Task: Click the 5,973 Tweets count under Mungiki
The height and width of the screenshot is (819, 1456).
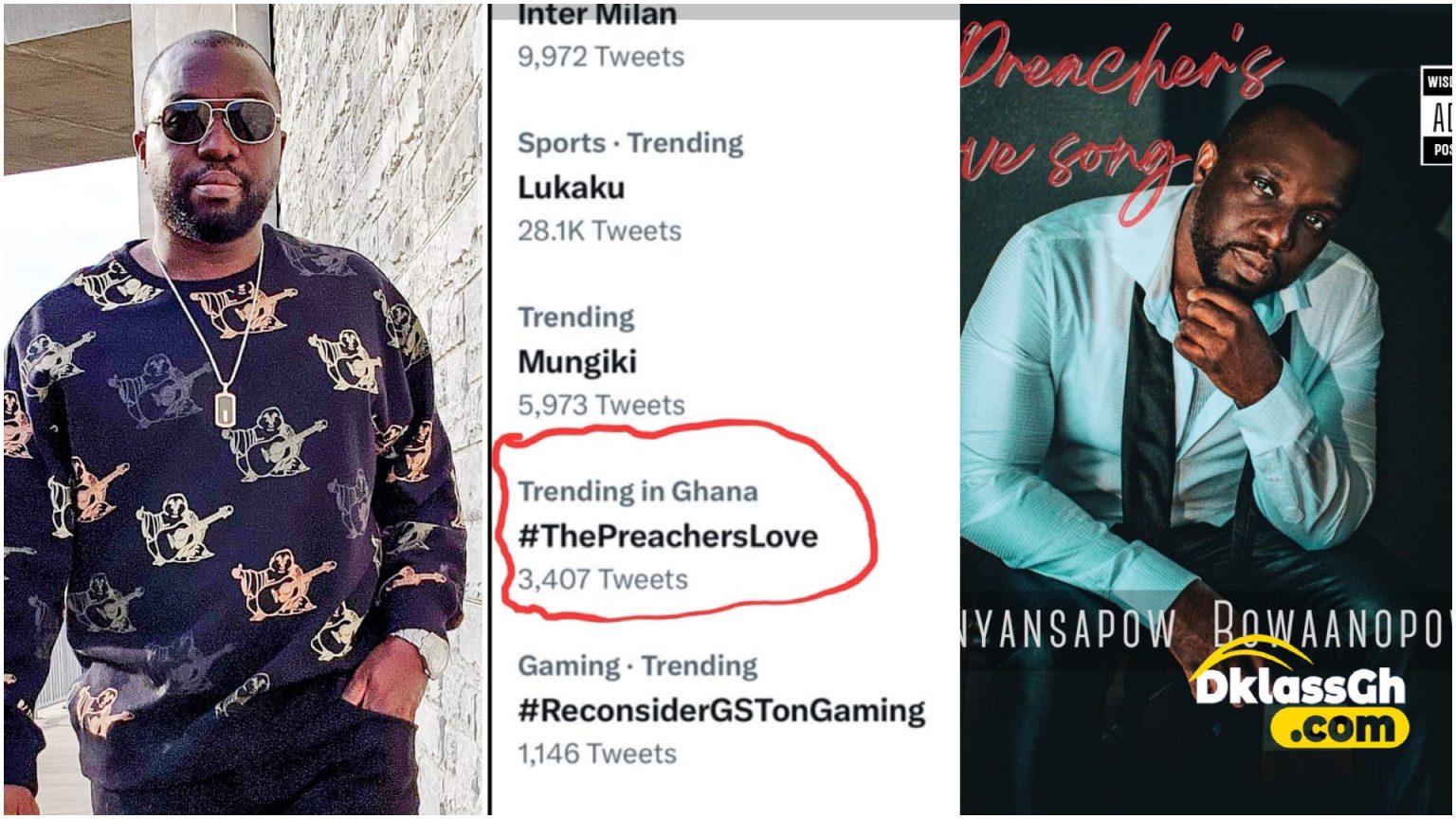Action: (601, 406)
